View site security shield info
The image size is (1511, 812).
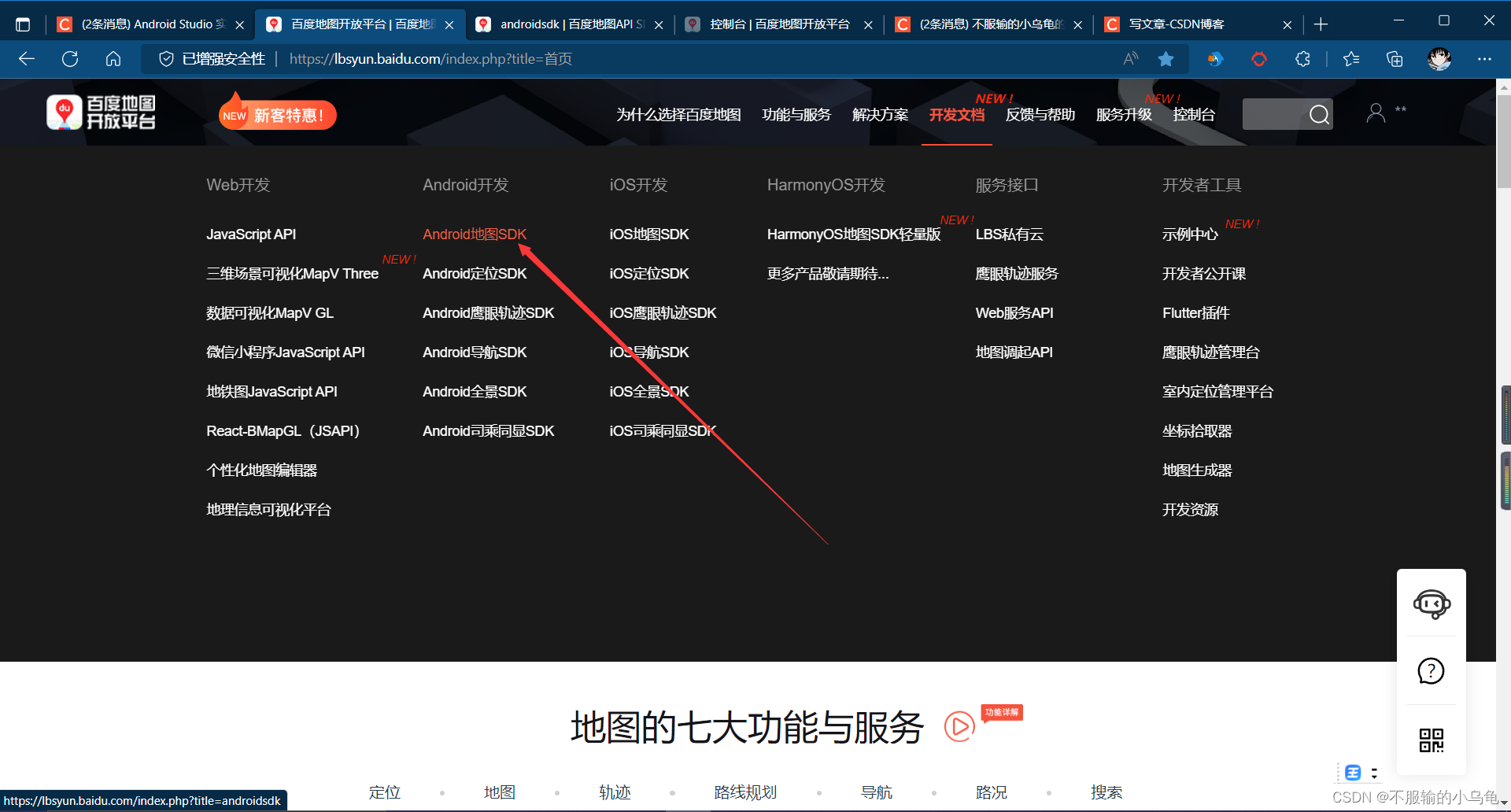point(166,59)
